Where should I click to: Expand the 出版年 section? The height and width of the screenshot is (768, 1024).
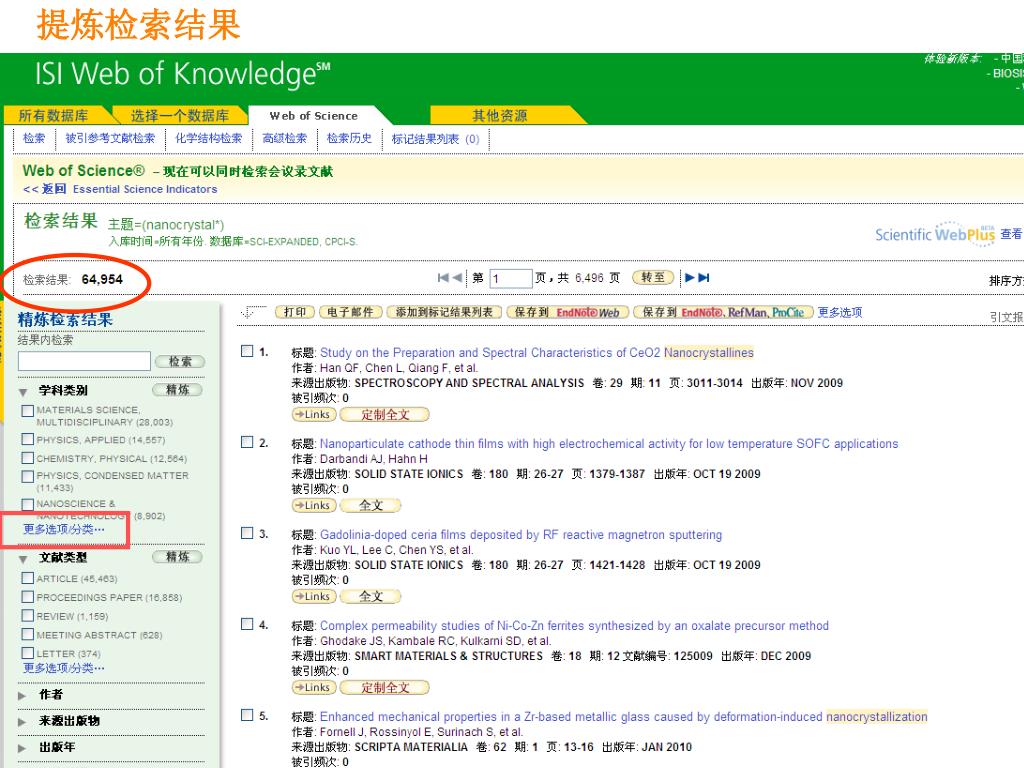point(22,748)
